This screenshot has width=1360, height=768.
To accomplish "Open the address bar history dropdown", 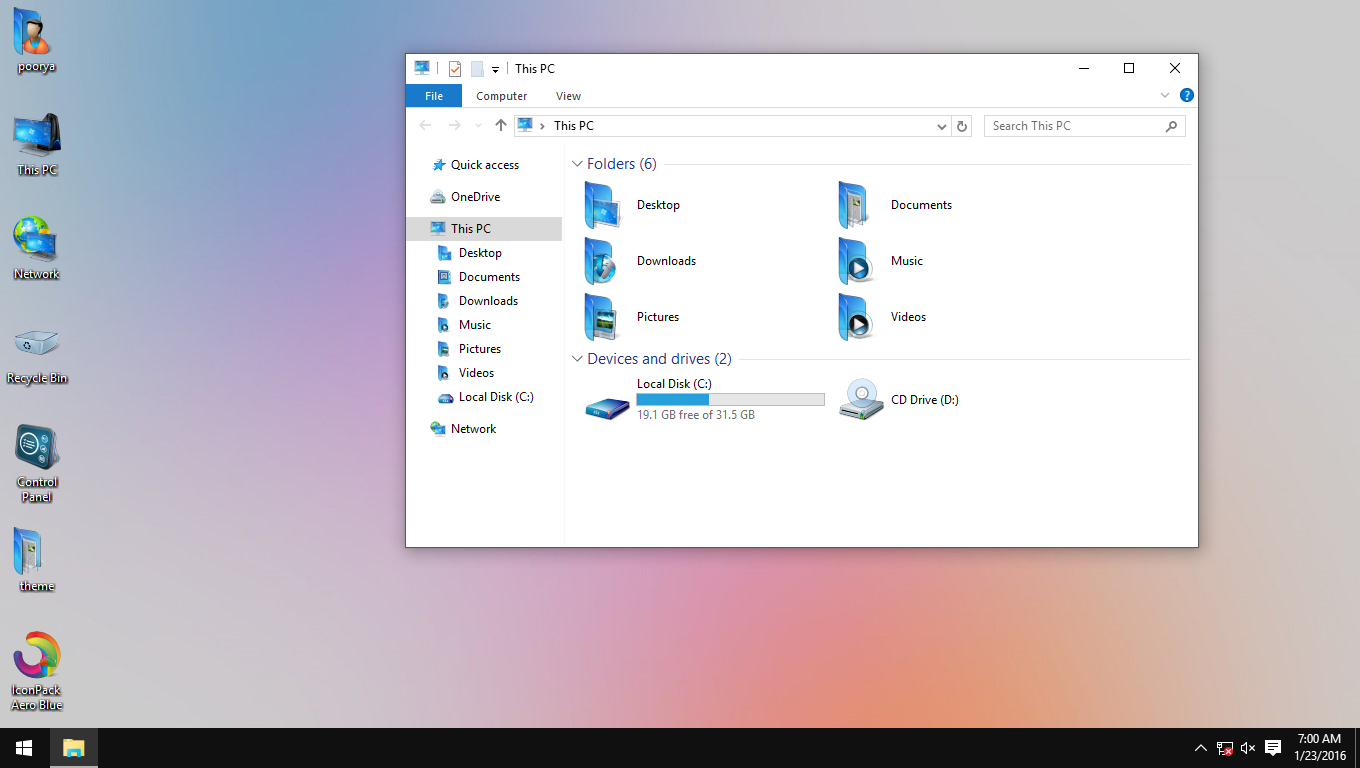I will [x=941, y=125].
